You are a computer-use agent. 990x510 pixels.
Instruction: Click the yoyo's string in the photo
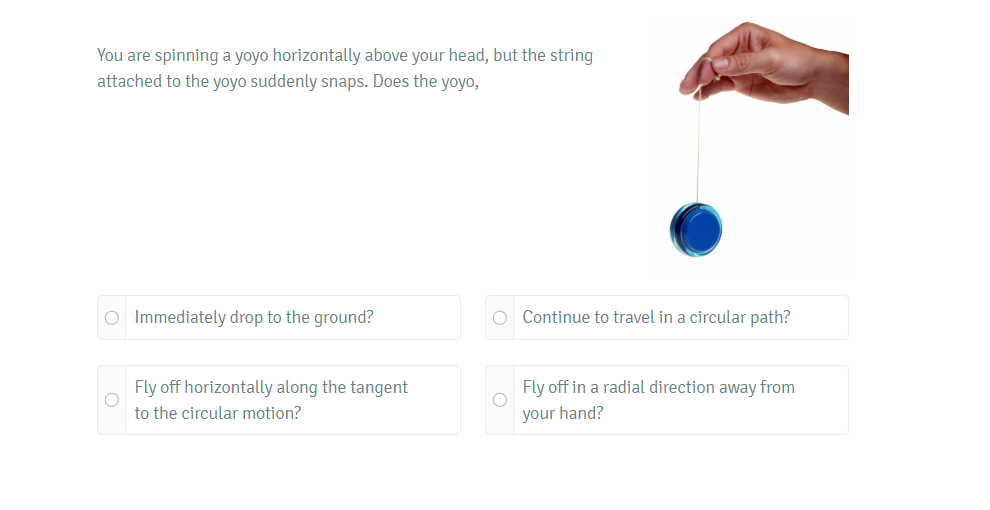tap(698, 150)
